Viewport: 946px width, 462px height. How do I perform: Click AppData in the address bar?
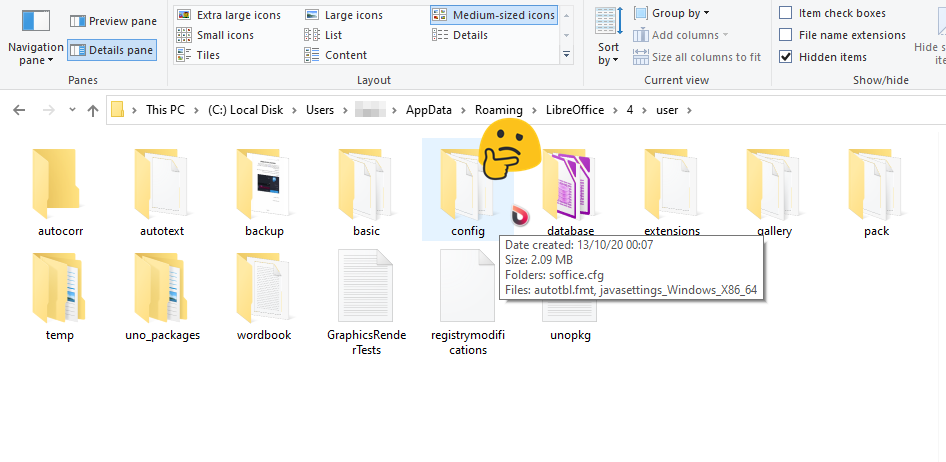pyautogui.click(x=428, y=110)
